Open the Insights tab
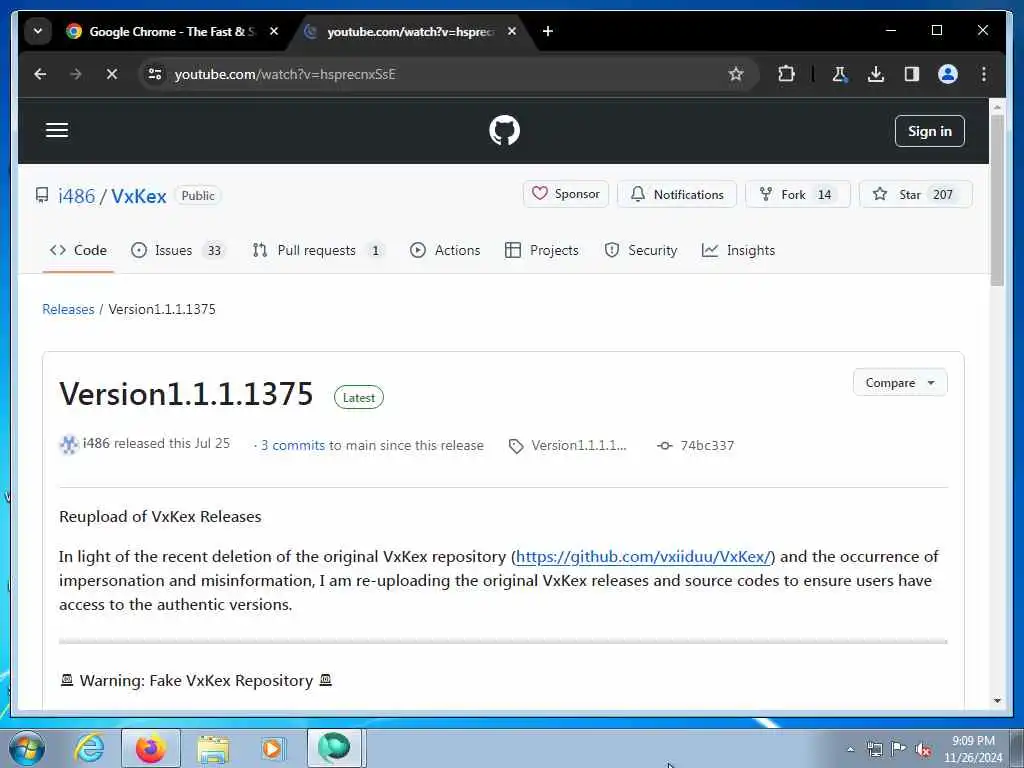1024x768 pixels. [x=739, y=250]
